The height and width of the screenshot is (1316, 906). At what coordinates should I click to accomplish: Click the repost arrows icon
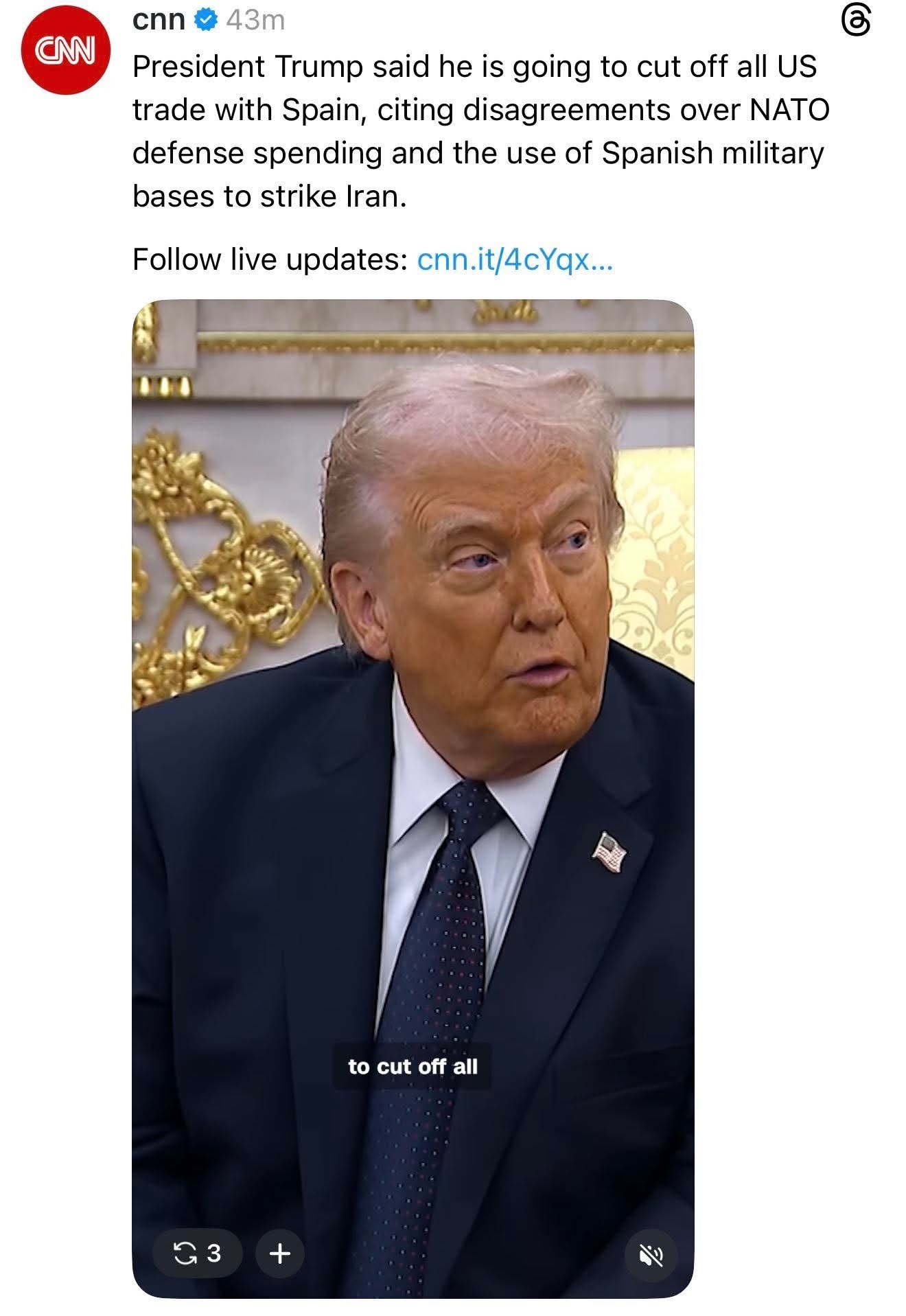(x=184, y=1253)
